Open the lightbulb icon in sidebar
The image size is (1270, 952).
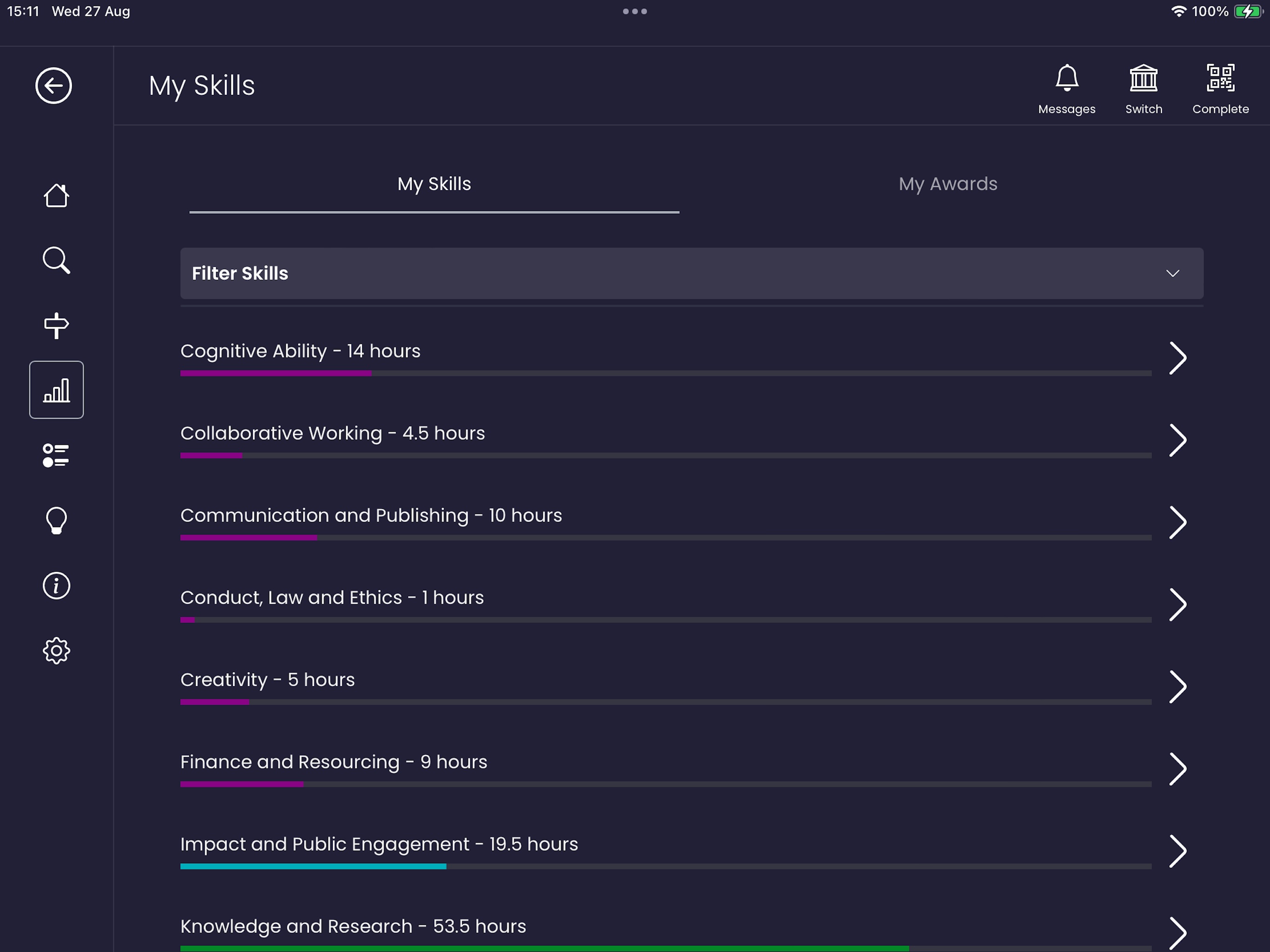coord(56,521)
